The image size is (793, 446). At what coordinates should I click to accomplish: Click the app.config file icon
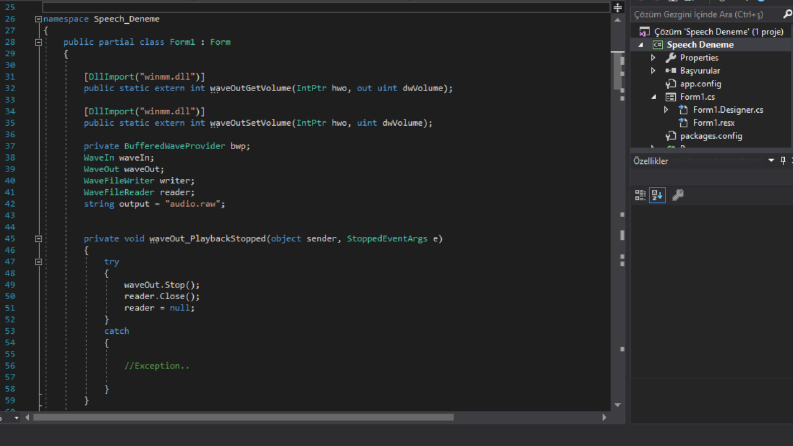pos(671,84)
